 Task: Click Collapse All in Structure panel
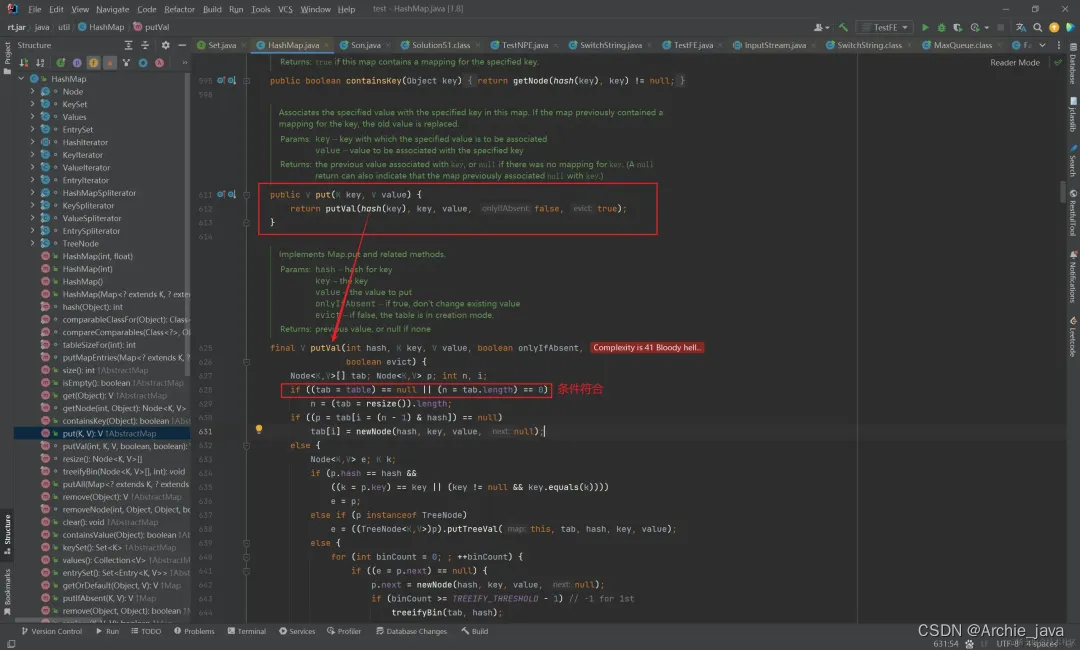(x=145, y=45)
